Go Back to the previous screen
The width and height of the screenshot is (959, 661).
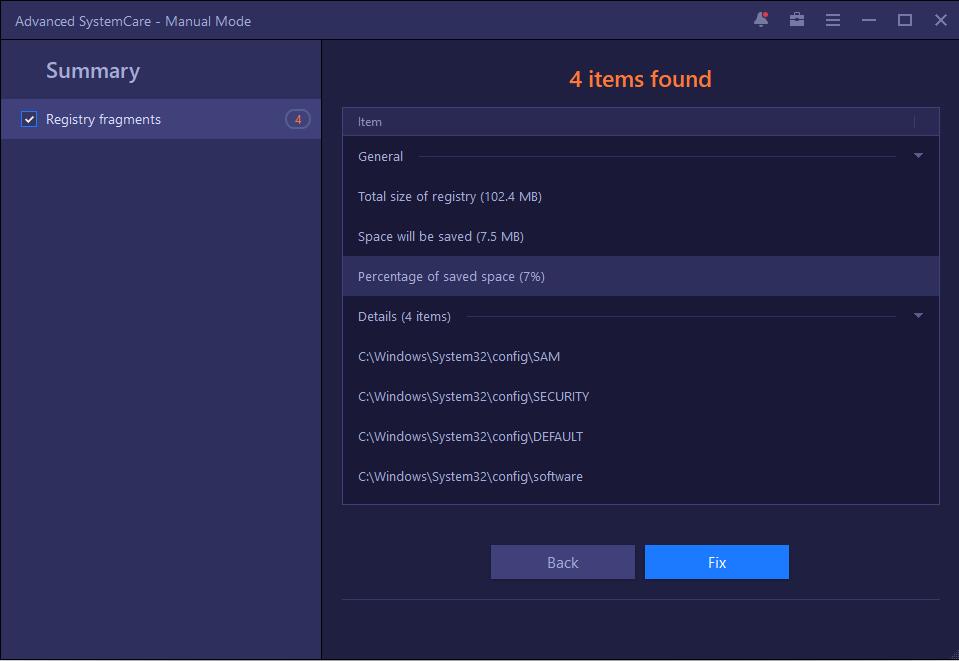tap(562, 562)
